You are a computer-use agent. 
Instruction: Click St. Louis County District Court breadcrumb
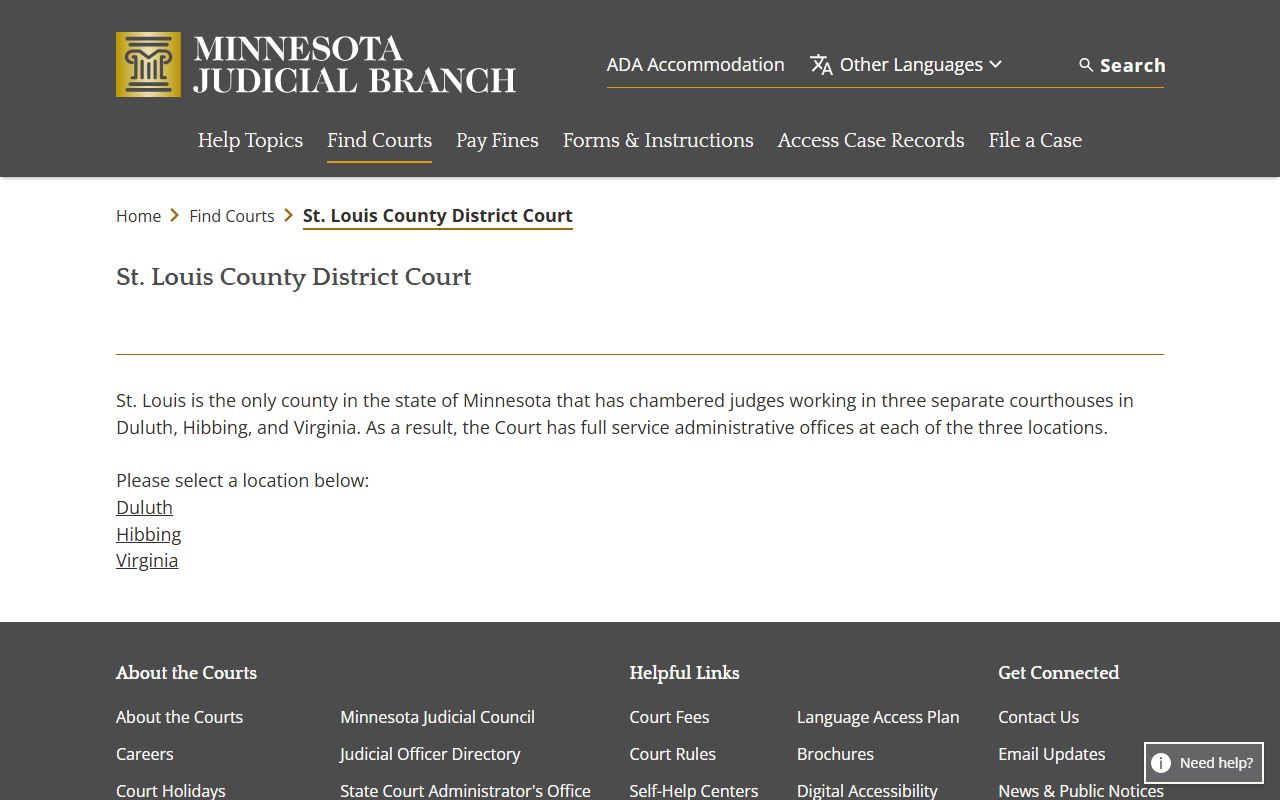click(438, 216)
